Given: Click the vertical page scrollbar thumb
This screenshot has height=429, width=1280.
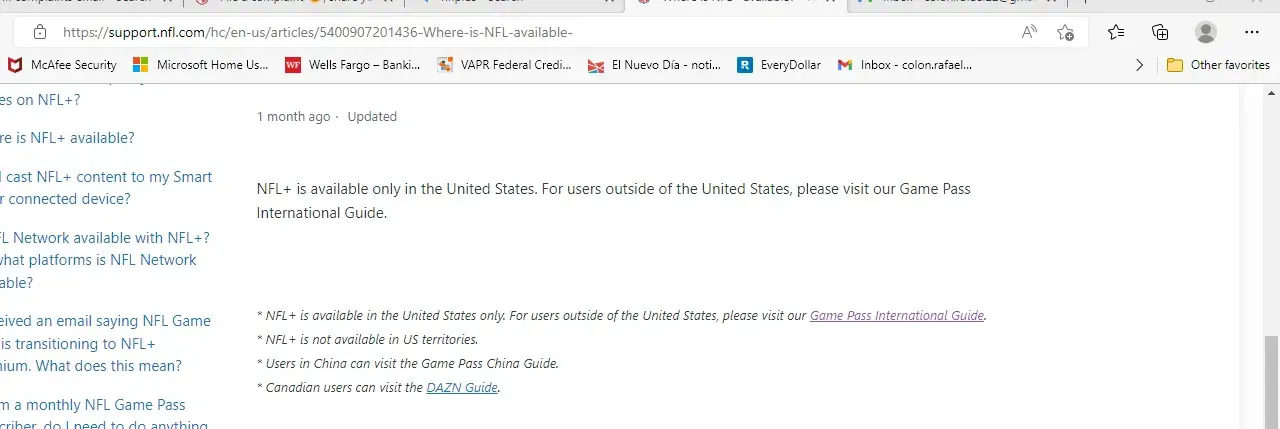Looking at the screenshot, I should tap(1271, 380).
